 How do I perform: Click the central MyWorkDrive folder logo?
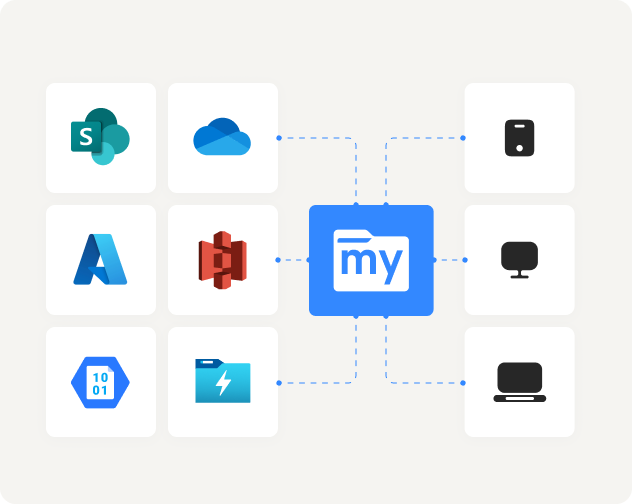[x=370, y=260]
